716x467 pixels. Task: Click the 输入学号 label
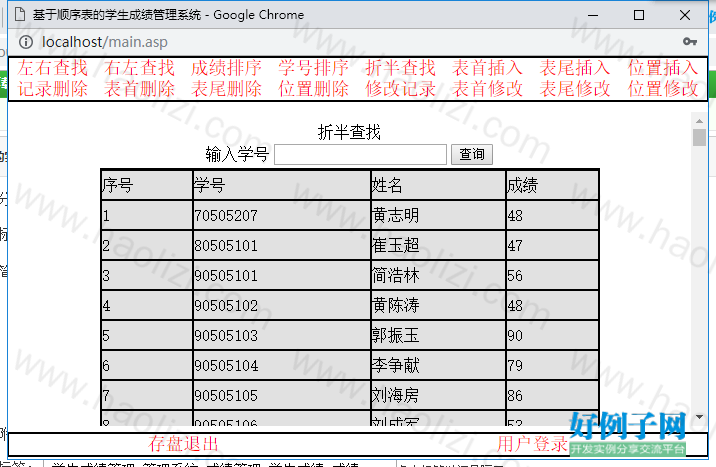pos(237,155)
